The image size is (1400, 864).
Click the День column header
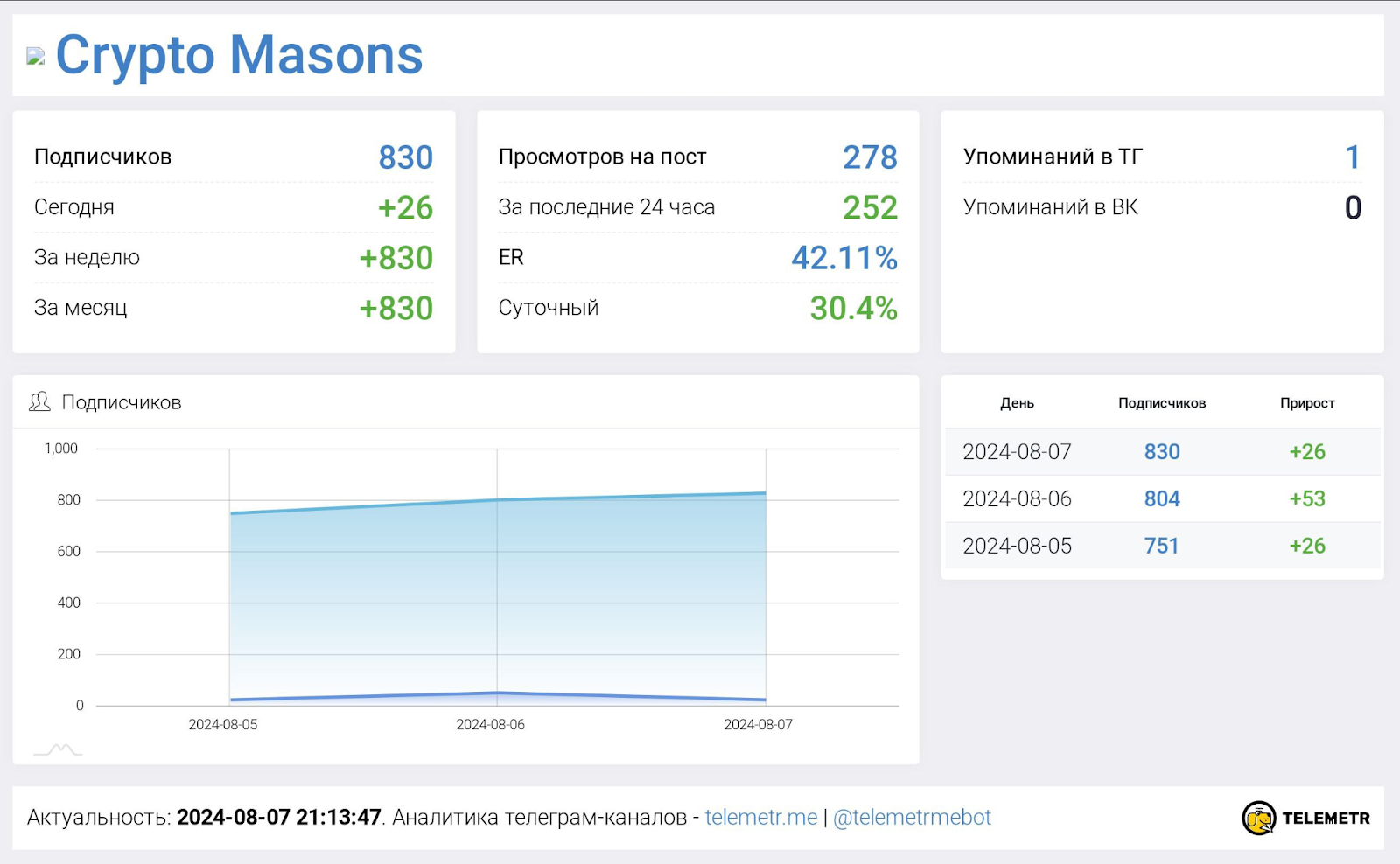pos(1017,403)
